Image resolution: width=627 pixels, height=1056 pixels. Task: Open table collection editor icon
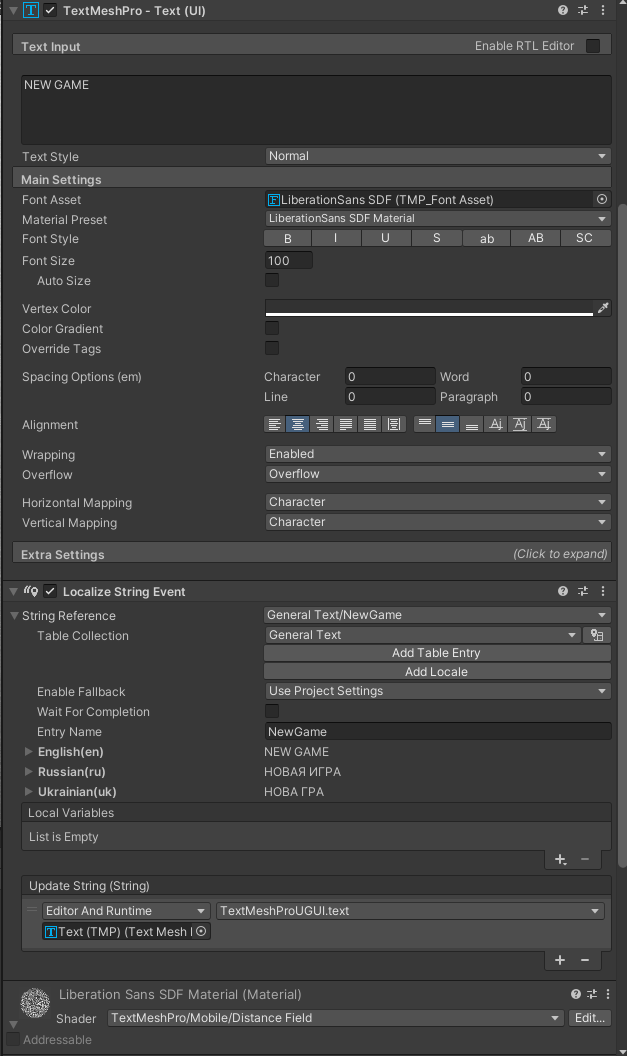[598, 635]
